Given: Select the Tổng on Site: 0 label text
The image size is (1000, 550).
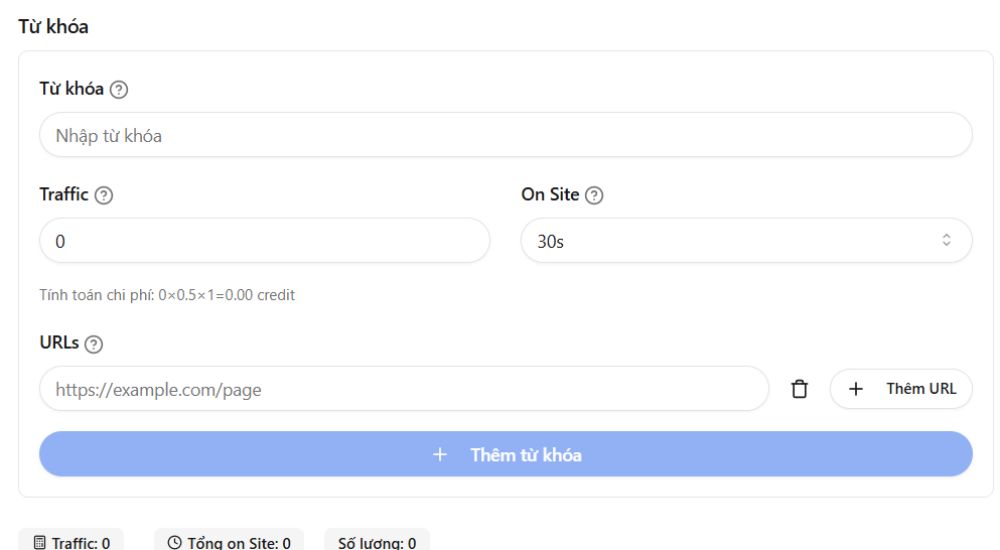Looking at the screenshot, I should pos(239,543).
